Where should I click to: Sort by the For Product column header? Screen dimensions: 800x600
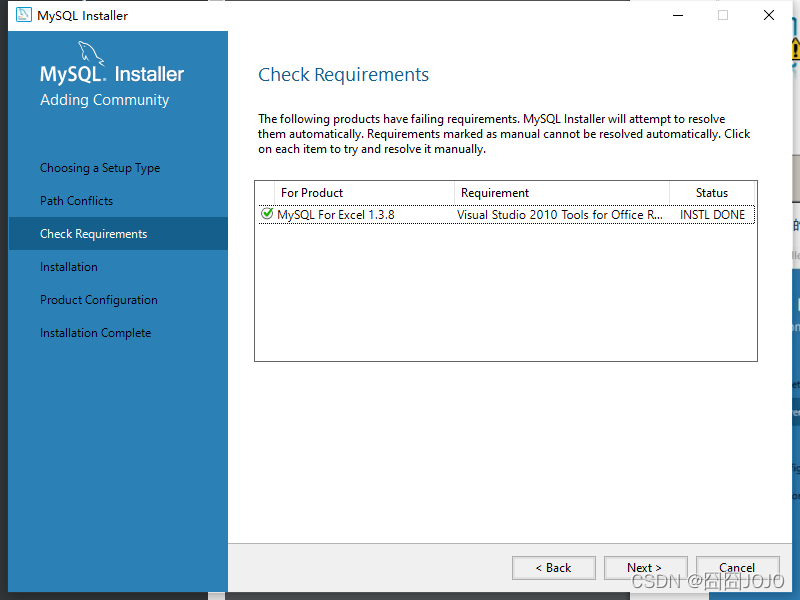click(x=364, y=193)
